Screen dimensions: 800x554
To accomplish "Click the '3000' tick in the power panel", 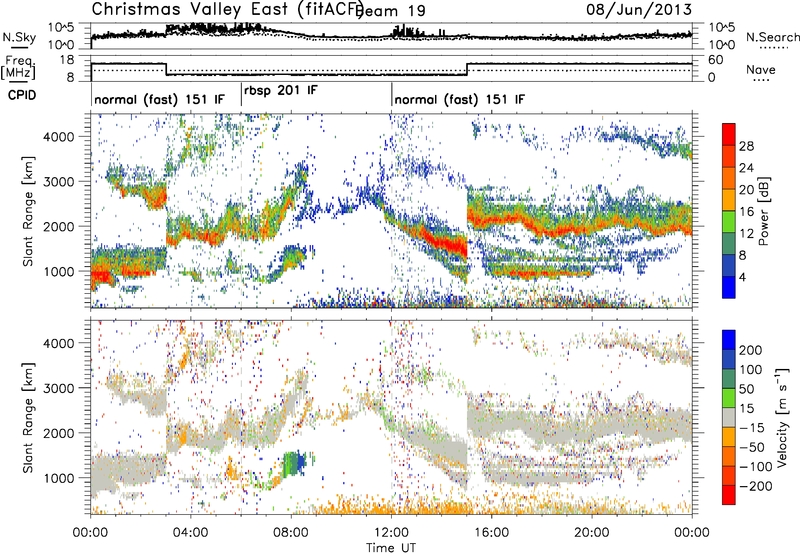I will tap(58, 182).
